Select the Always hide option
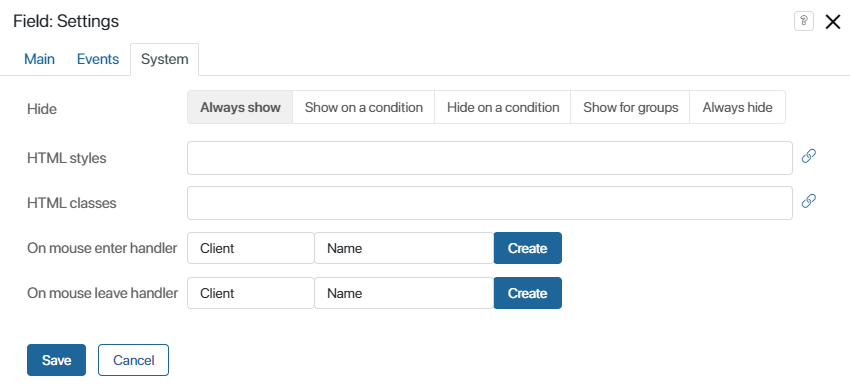The image size is (850, 389). pos(737,107)
